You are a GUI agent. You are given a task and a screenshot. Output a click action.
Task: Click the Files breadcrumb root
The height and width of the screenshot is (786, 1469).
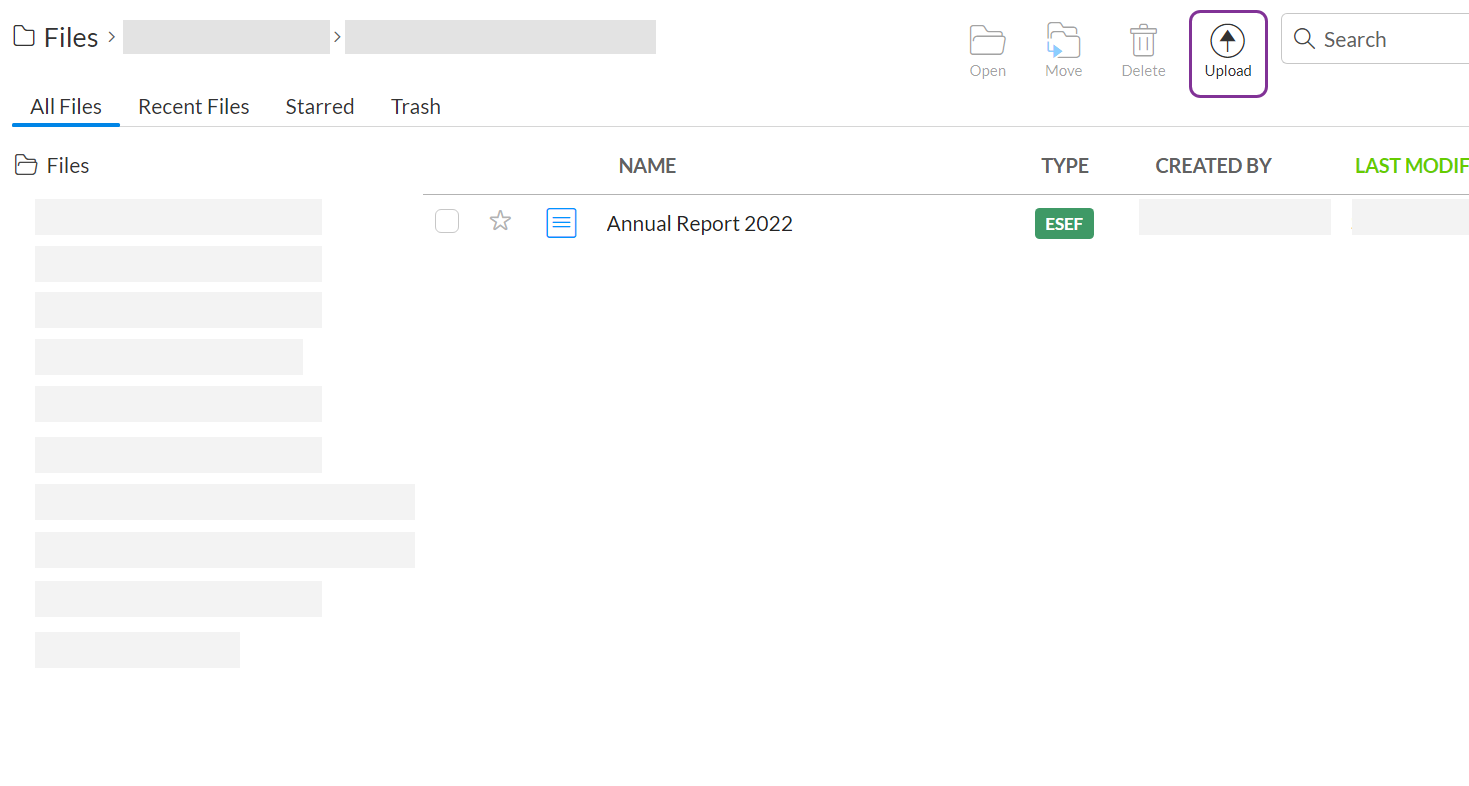(x=55, y=38)
